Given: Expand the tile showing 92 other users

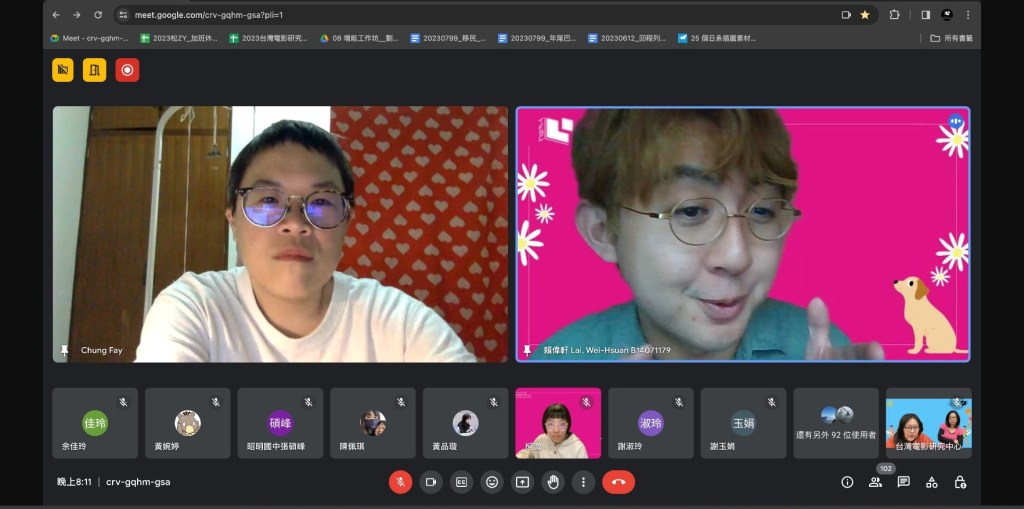Looking at the screenshot, I should click(836, 423).
